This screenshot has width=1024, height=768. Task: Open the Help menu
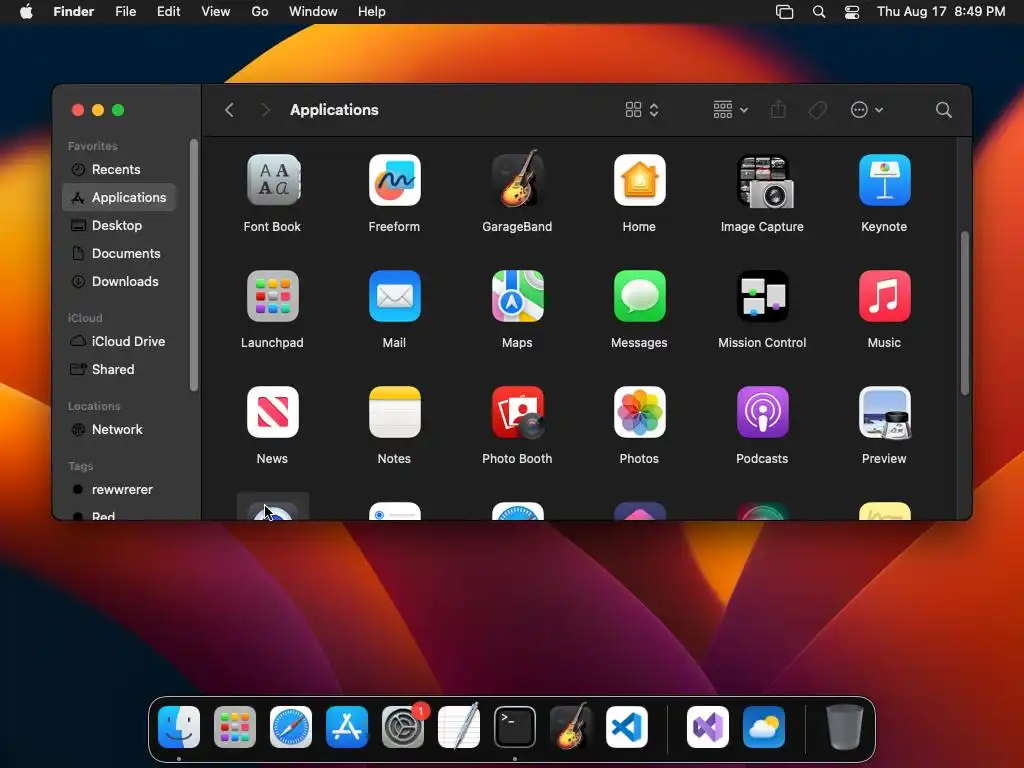(x=372, y=12)
